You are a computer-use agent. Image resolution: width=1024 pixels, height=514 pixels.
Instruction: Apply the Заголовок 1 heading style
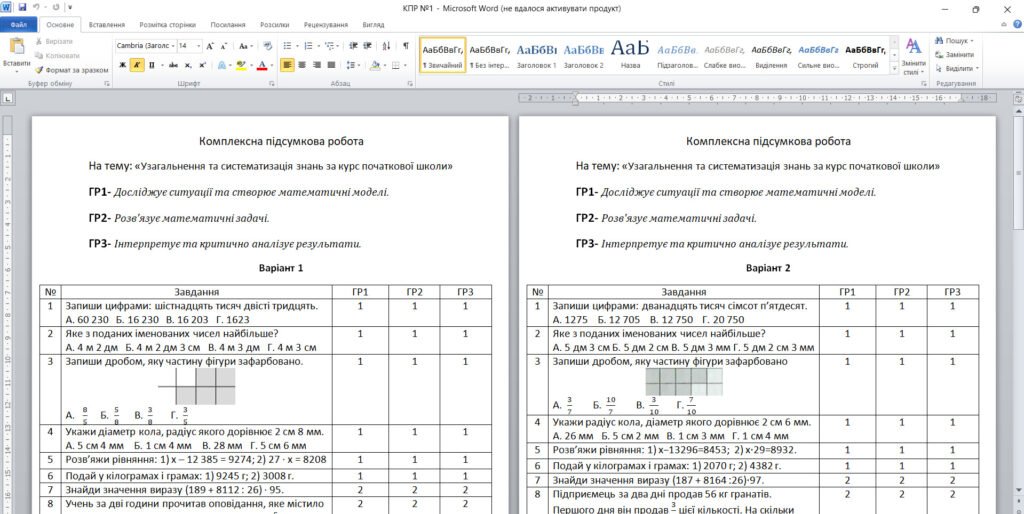coord(536,55)
